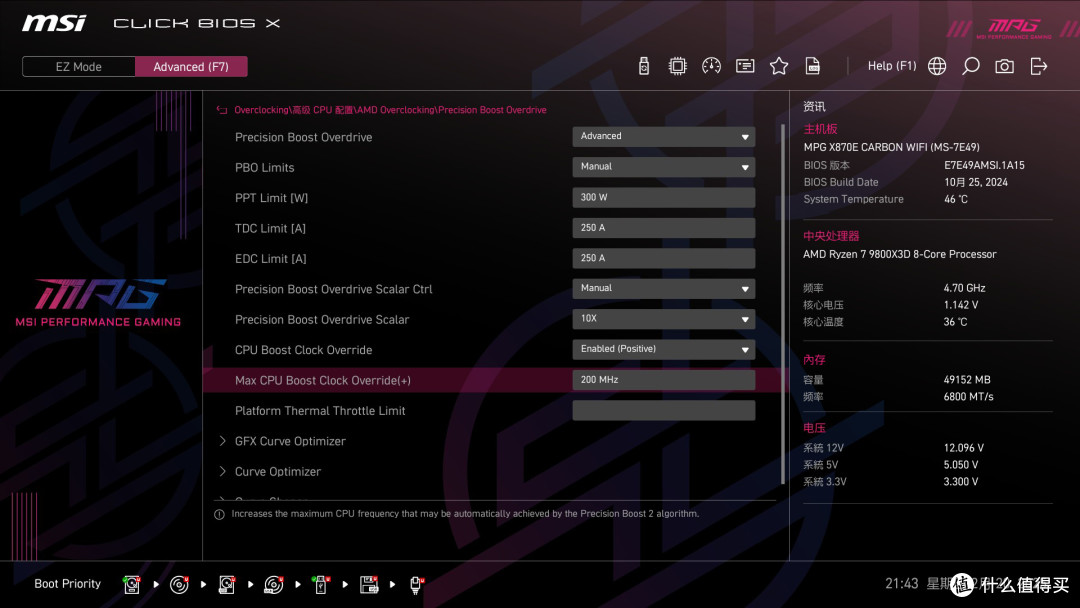Screen dimensions: 1080x608
Task: Click the help description about Precision Boost 2
Action: pyautogui.click(x=465, y=514)
